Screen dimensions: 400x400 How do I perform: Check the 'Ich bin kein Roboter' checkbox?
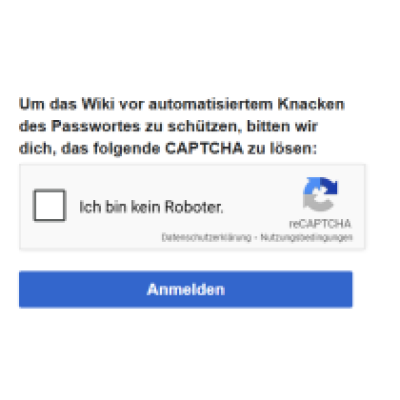pyautogui.click(x=49, y=205)
